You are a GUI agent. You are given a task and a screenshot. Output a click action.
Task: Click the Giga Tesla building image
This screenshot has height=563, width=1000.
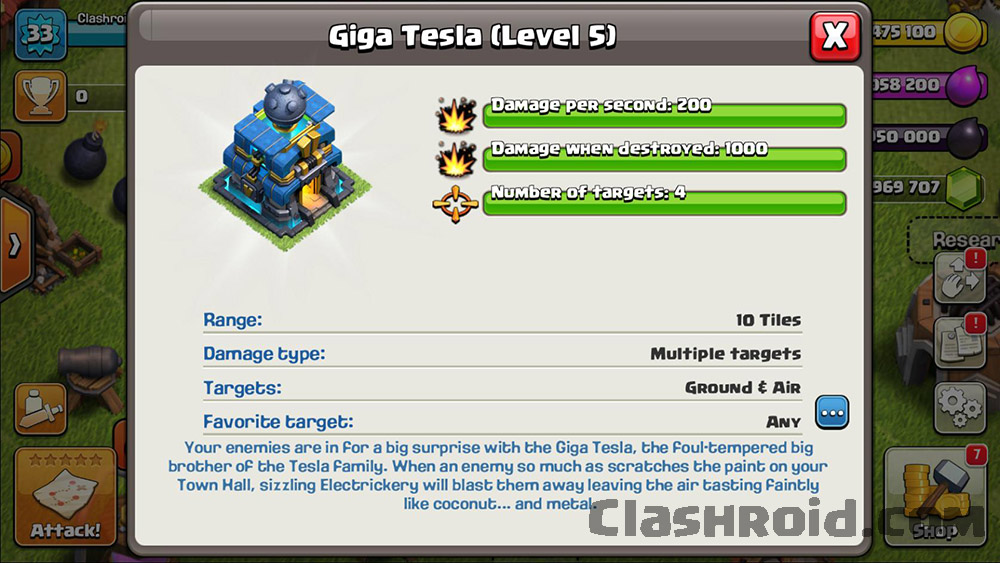point(285,165)
